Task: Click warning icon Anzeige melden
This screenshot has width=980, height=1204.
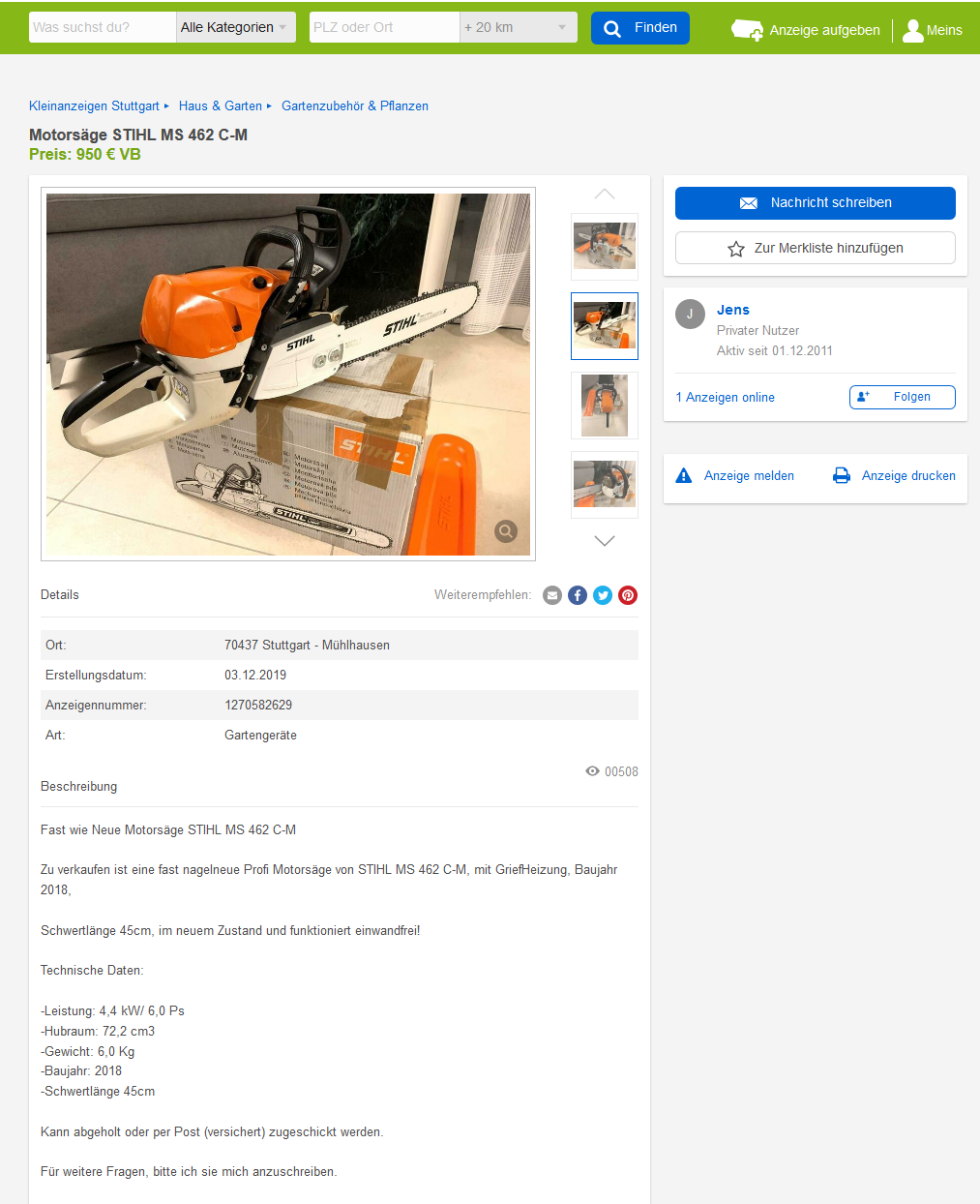Action: tap(684, 475)
